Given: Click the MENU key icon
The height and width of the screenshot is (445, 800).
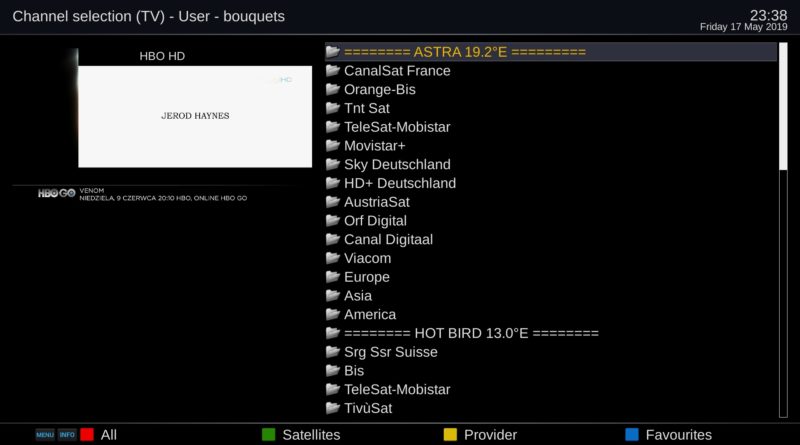Looking at the screenshot, I should (x=45, y=435).
